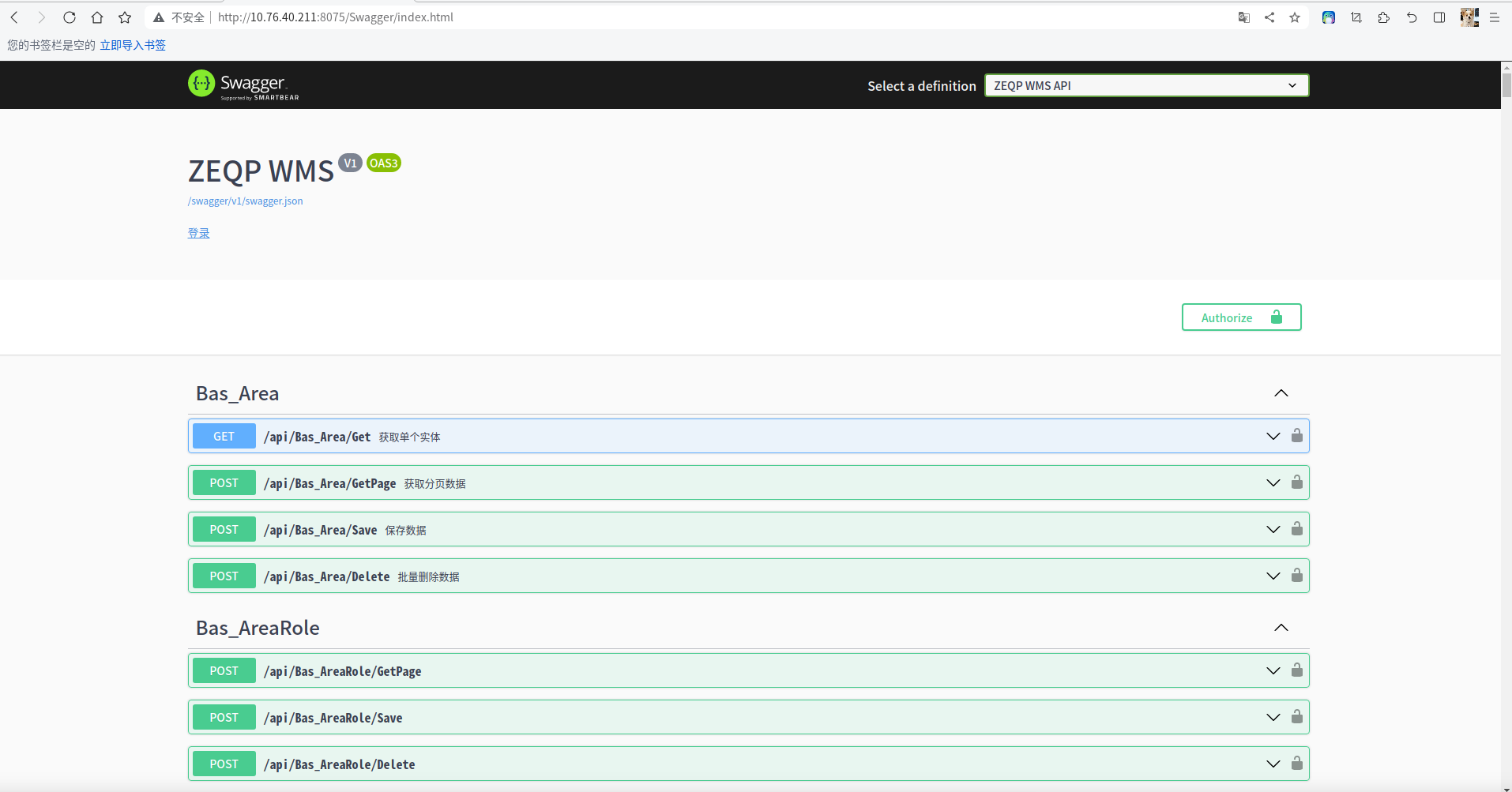
Task: Expand /api/Bas_Area/Delete with its chevron
Action: tap(1273, 576)
